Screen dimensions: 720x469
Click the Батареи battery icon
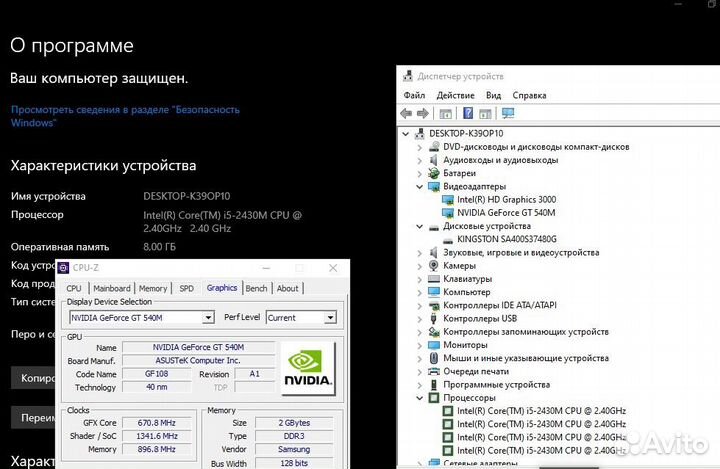pyautogui.click(x=434, y=173)
